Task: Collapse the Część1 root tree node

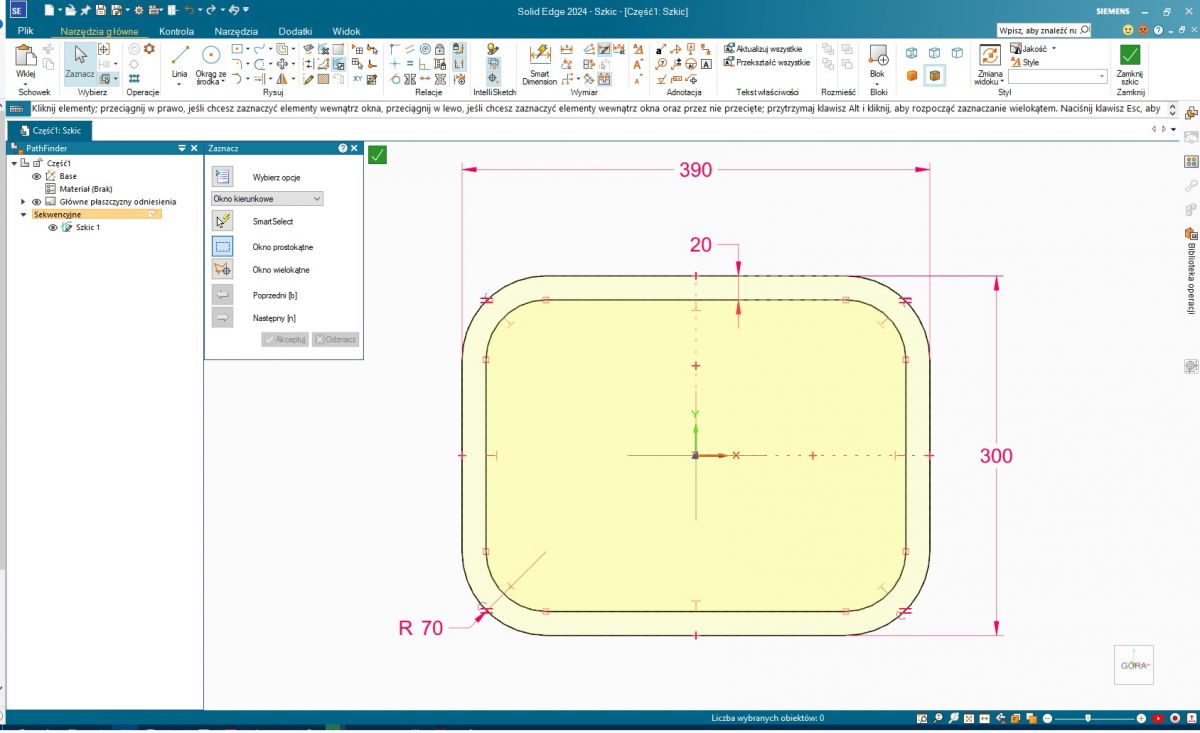Action: pos(13,162)
